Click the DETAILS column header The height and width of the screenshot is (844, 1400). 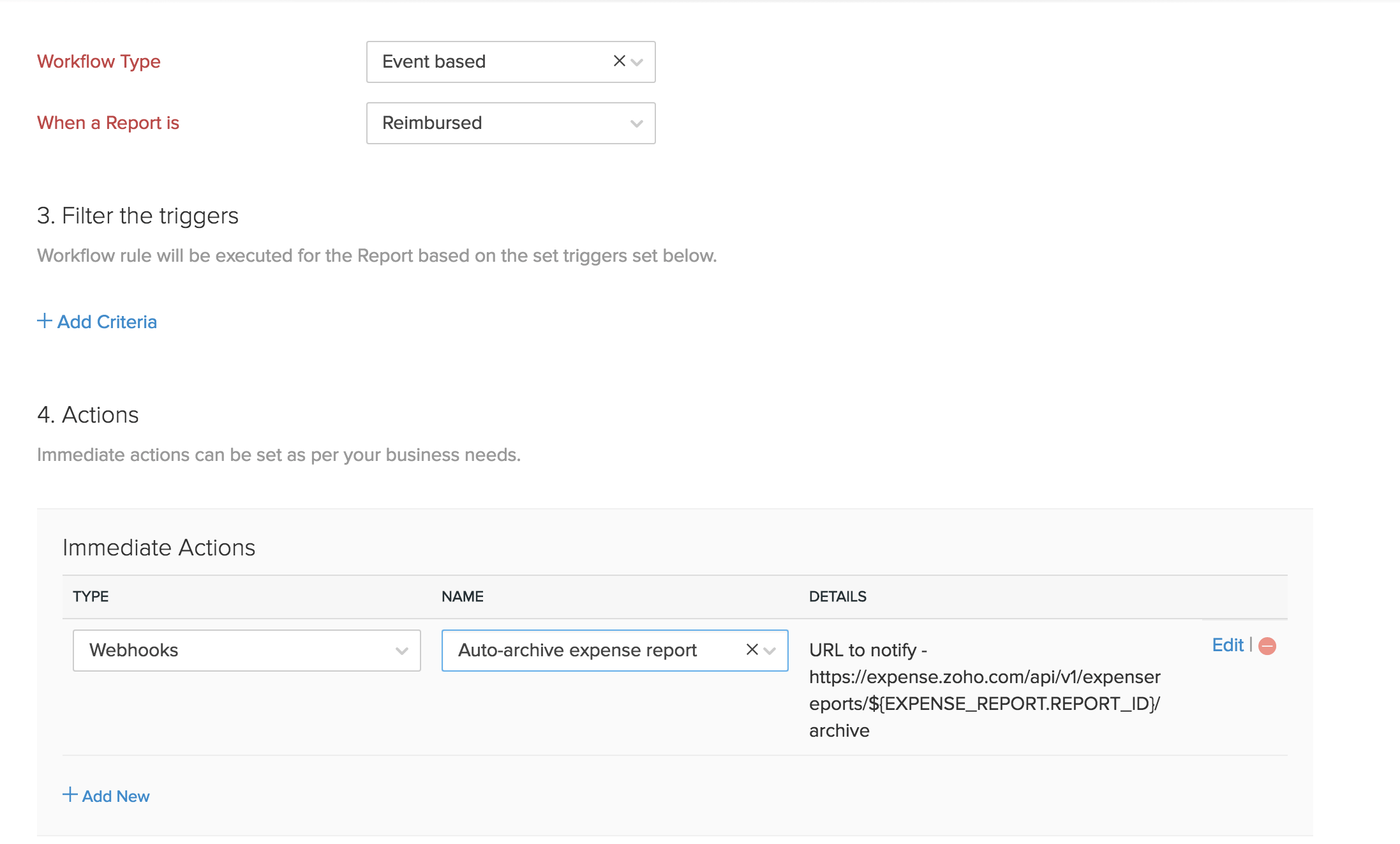click(838, 596)
